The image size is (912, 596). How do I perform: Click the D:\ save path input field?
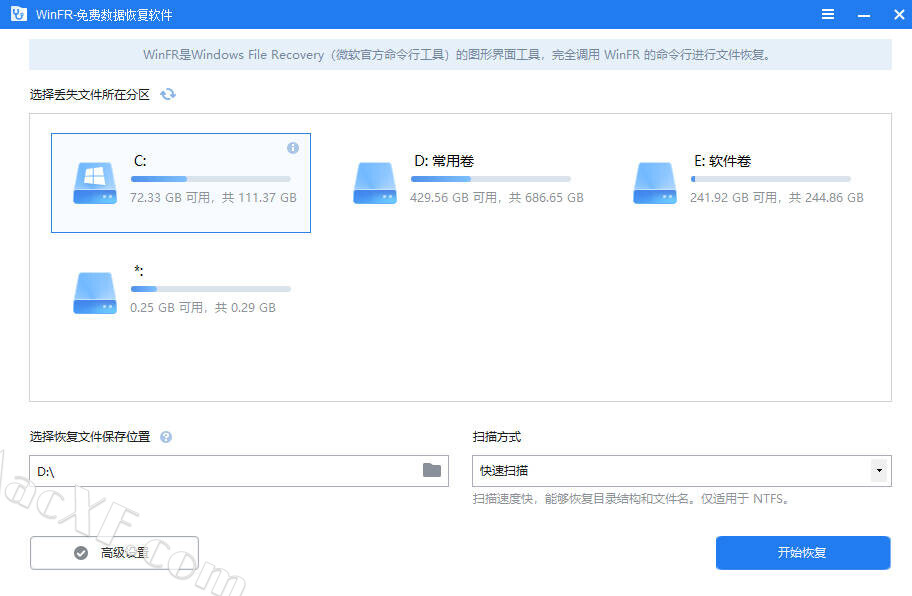tap(225, 470)
